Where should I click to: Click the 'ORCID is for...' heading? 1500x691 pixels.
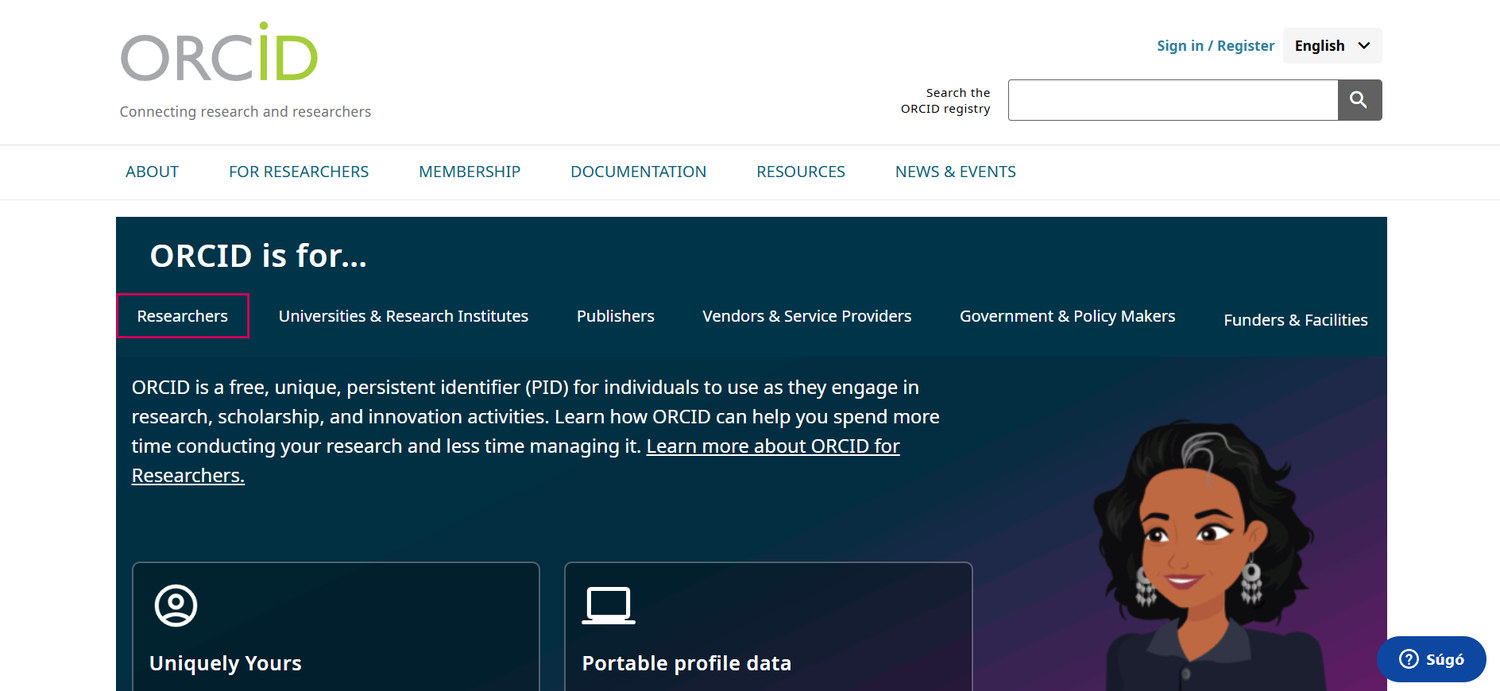tap(258, 256)
